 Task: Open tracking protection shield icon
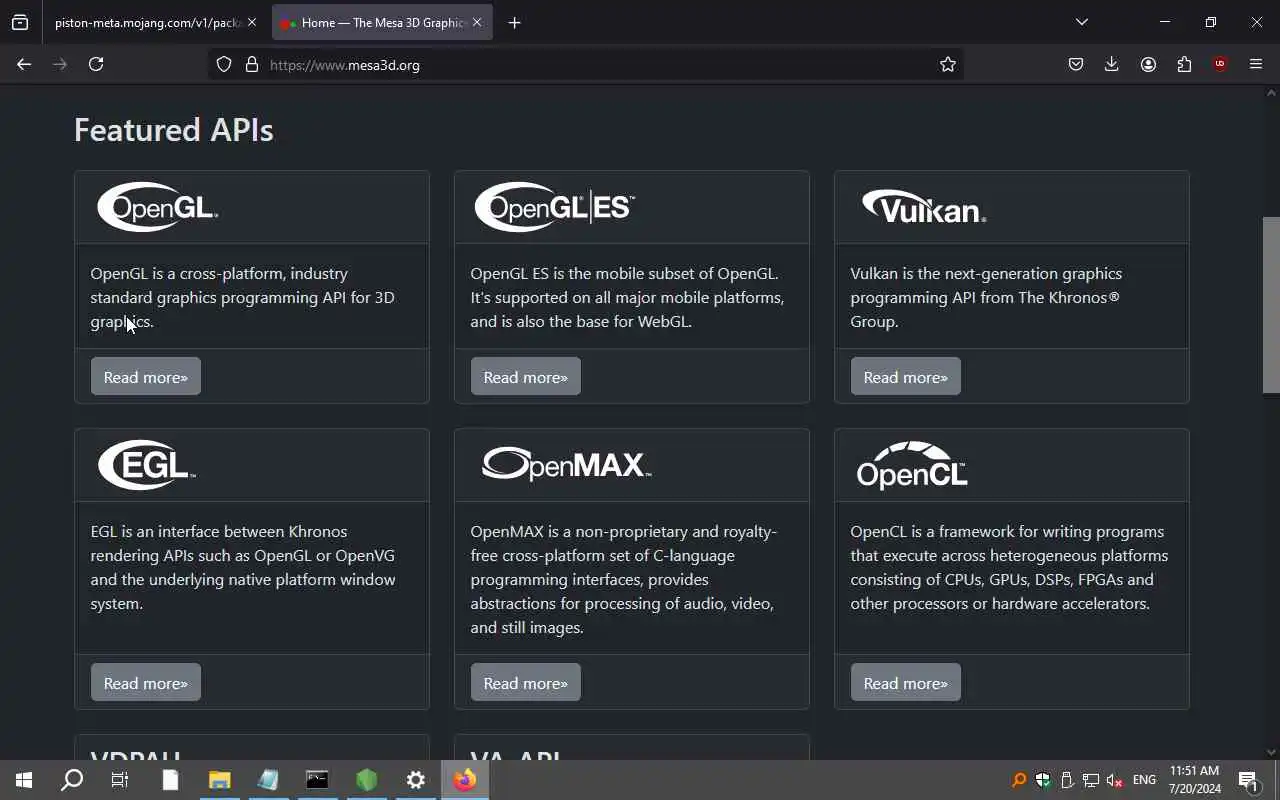pyautogui.click(x=224, y=64)
